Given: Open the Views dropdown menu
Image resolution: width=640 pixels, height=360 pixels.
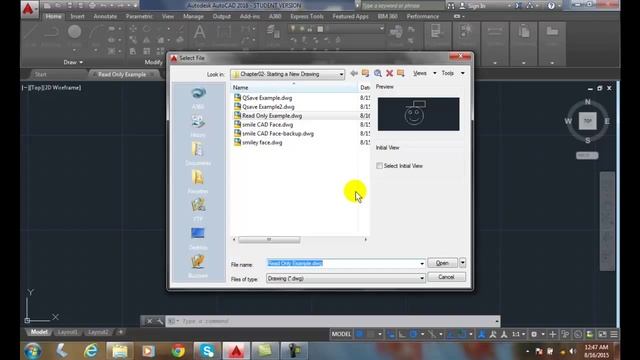Looking at the screenshot, I should tap(424, 73).
